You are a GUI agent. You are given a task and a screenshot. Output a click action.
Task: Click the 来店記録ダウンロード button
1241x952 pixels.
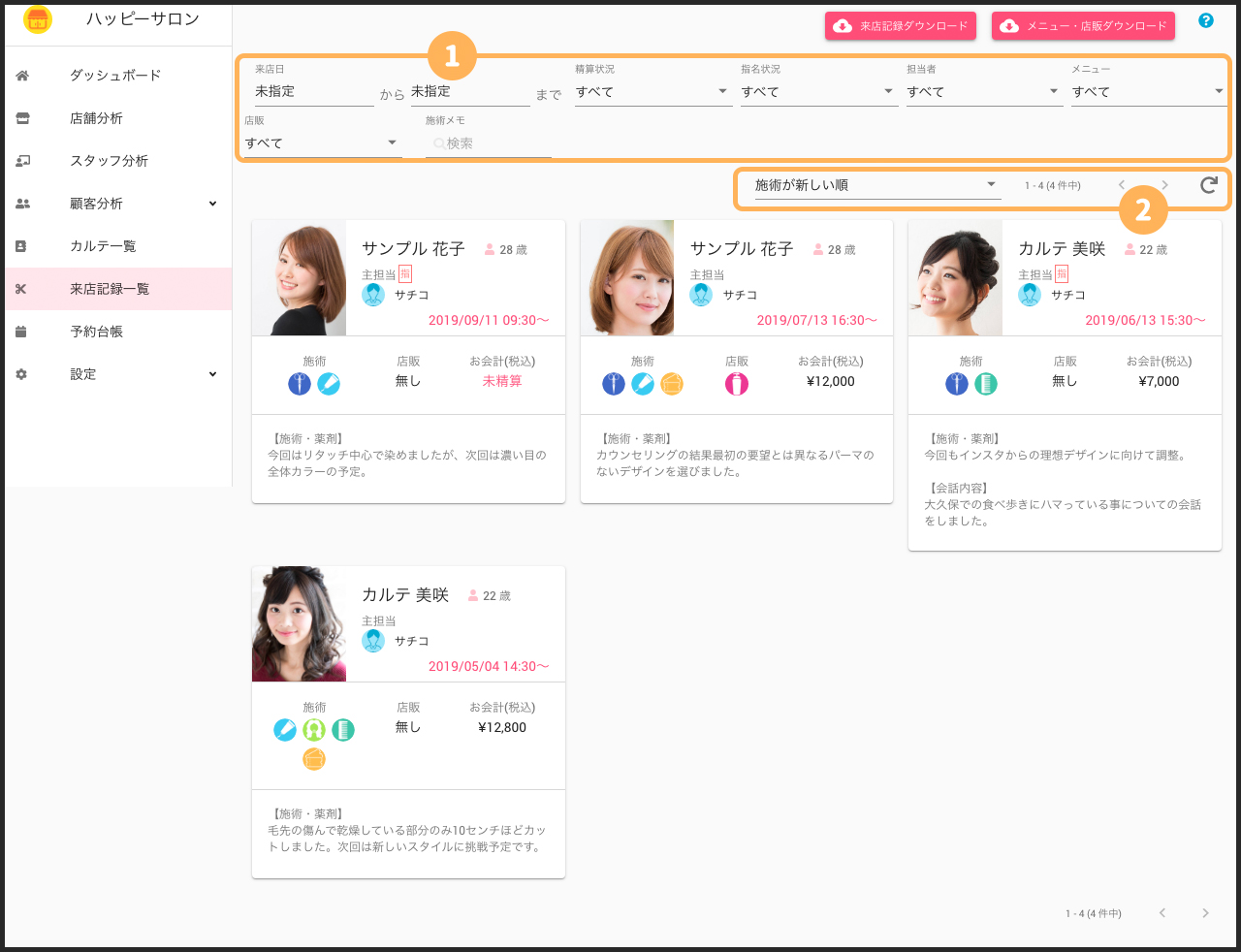tap(901, 26)
